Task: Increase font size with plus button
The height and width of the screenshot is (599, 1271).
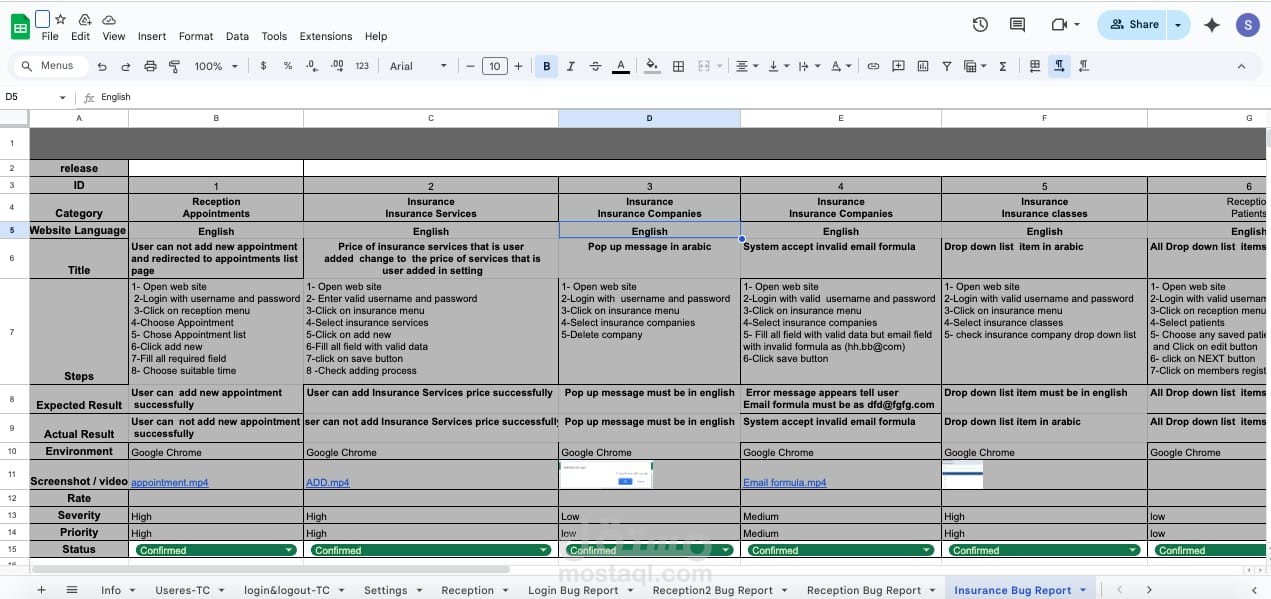Action: pyautogui.click(x=518, y=66)
